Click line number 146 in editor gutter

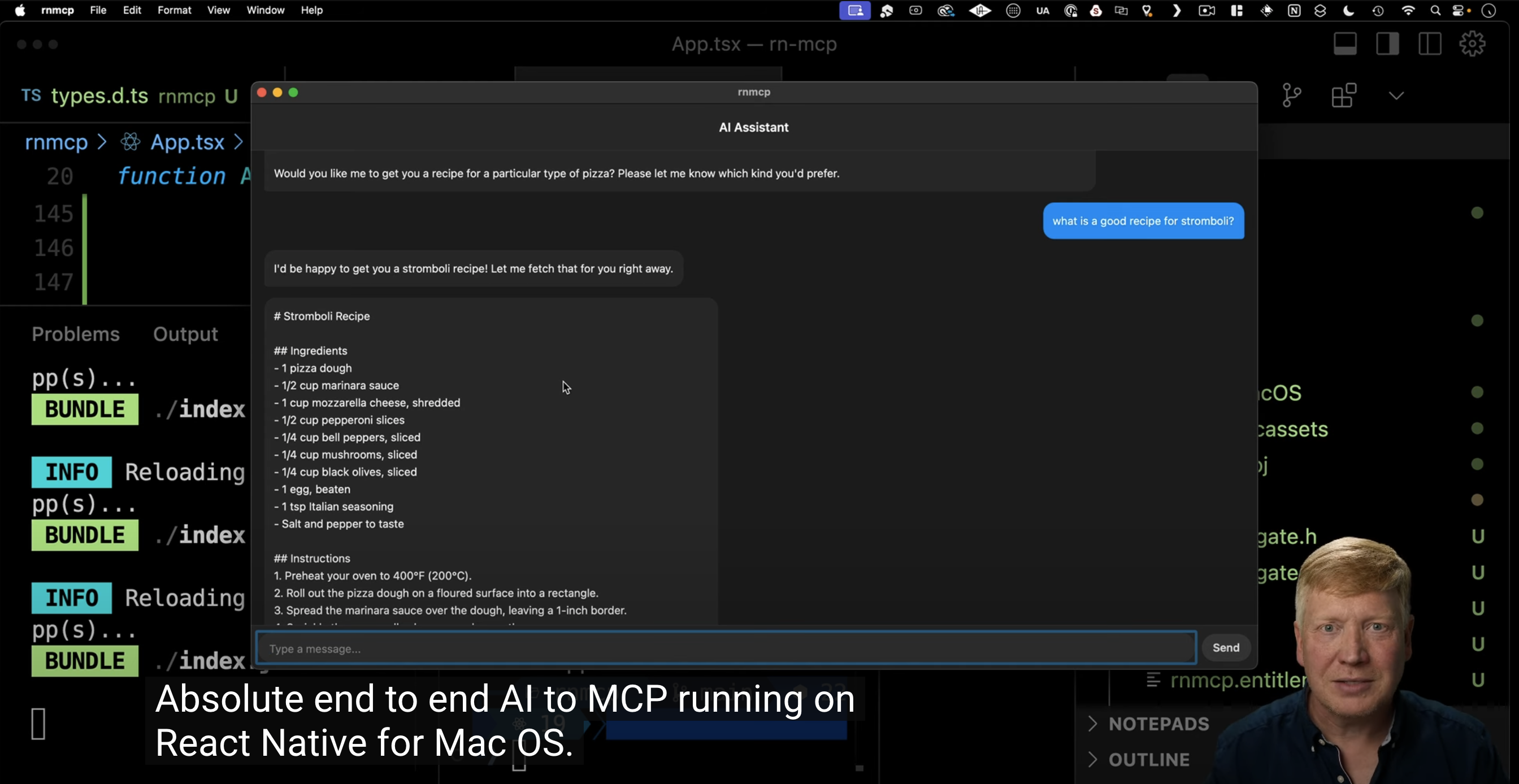pos(53,248)
